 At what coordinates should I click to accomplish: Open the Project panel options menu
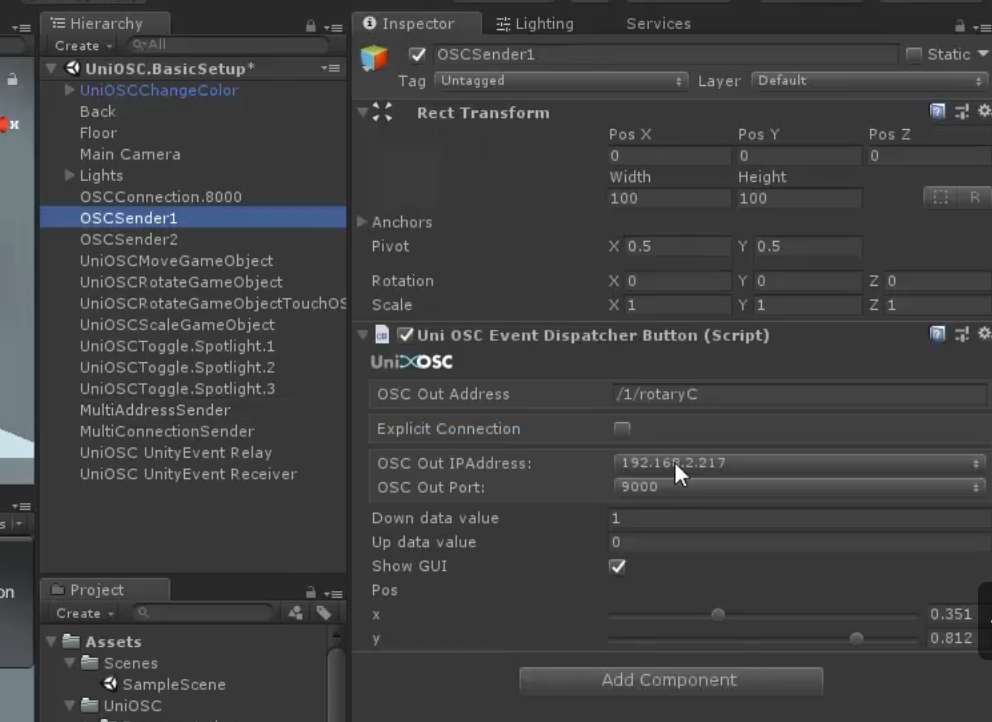coord(333,594)
